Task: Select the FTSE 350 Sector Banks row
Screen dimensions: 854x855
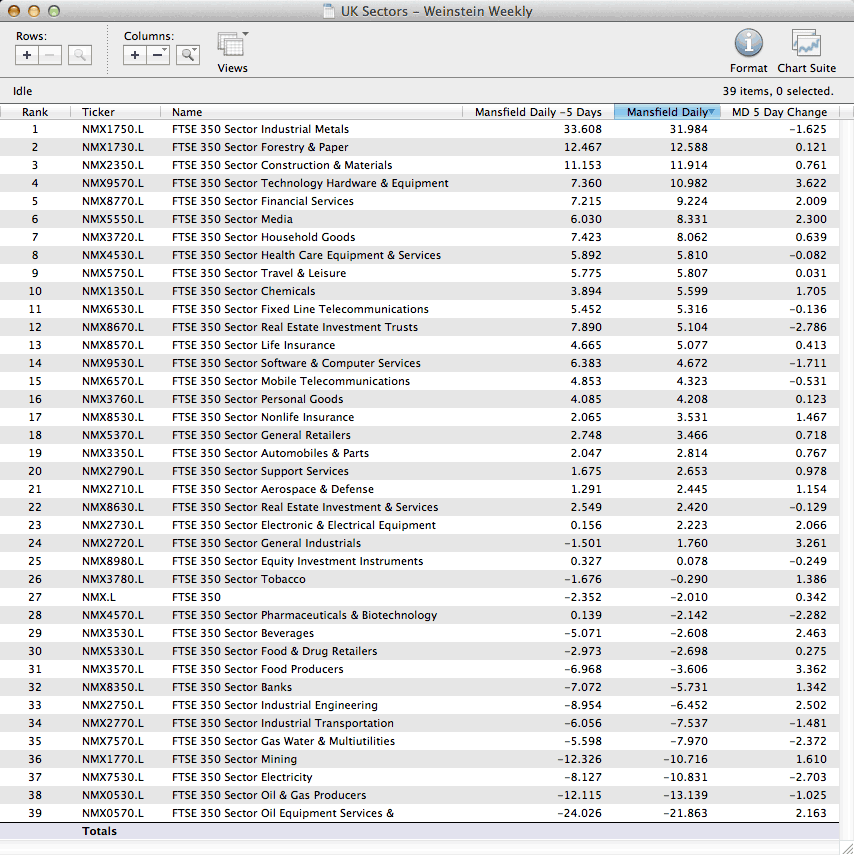Action: pyautogui.click(x=232, y=687)
